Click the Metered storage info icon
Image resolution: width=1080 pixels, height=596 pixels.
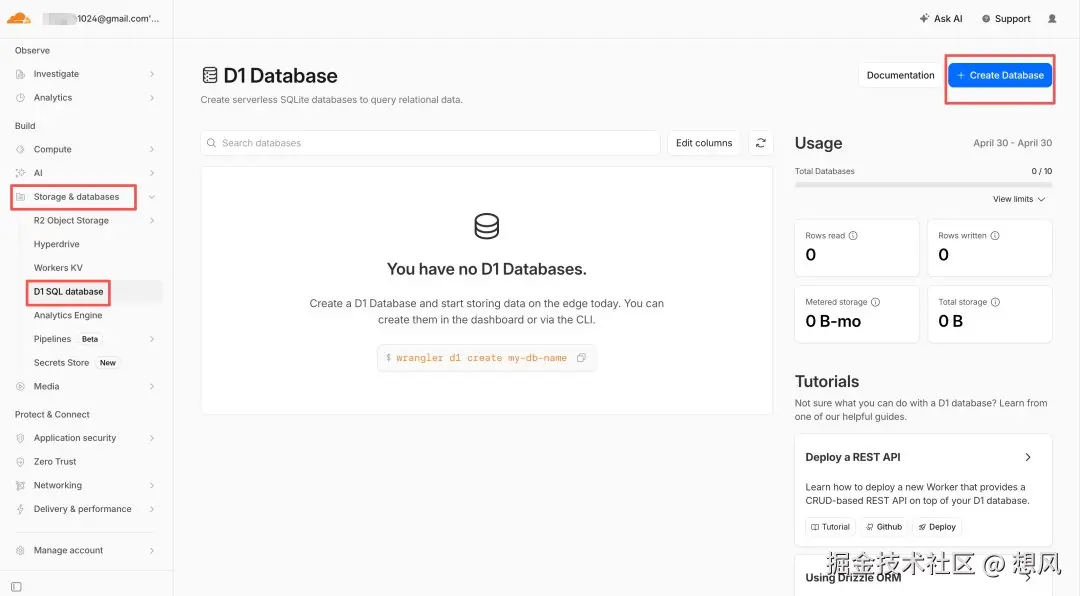point(875,302)
